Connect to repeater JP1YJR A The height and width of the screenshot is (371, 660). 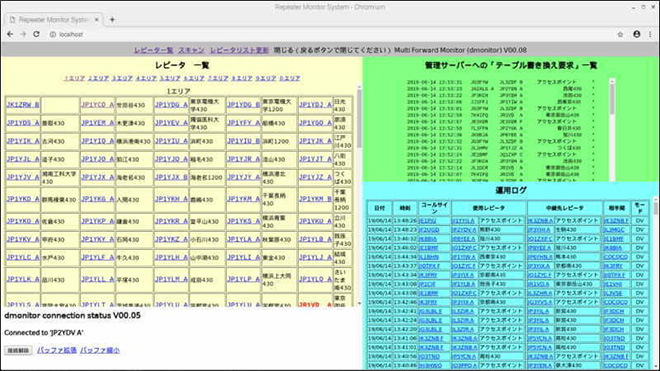coord(244,159)
